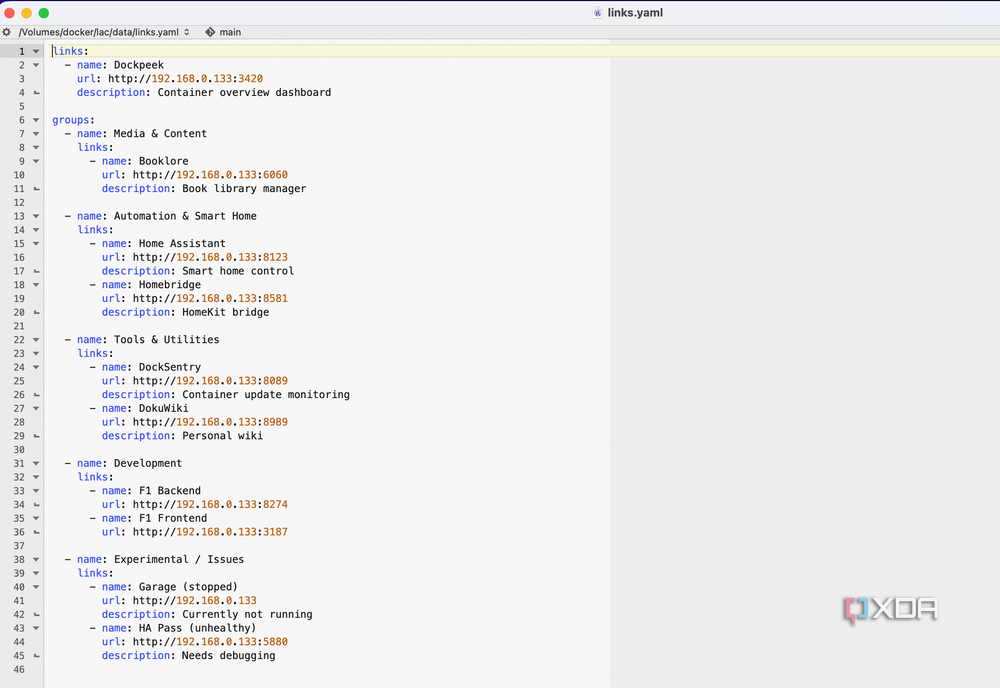Click 'Currently not running' description text

247,615
